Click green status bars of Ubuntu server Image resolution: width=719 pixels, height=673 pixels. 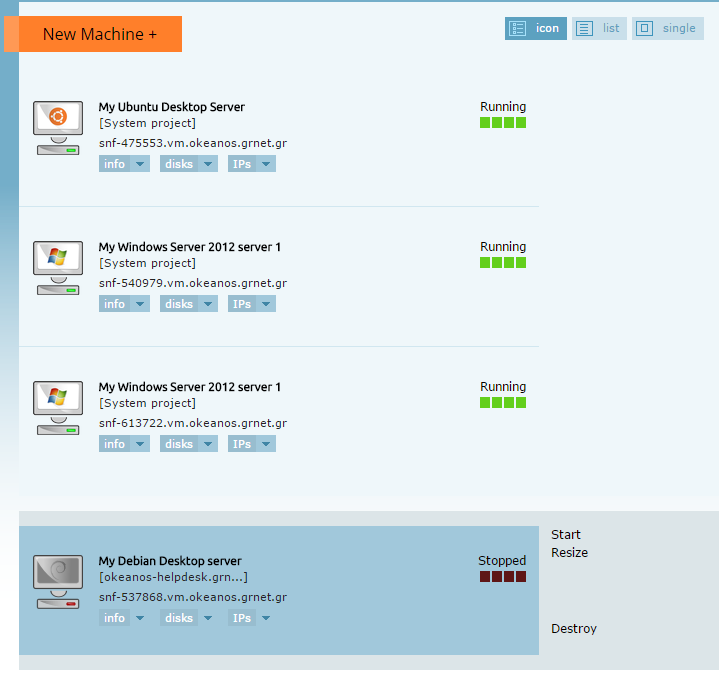tap(502, 123)
